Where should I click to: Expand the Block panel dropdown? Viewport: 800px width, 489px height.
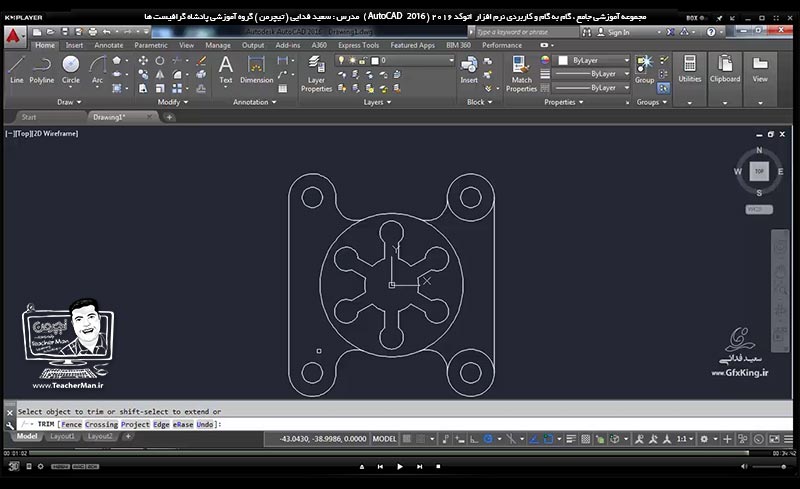pyautogui.click(x=480, y=102)
